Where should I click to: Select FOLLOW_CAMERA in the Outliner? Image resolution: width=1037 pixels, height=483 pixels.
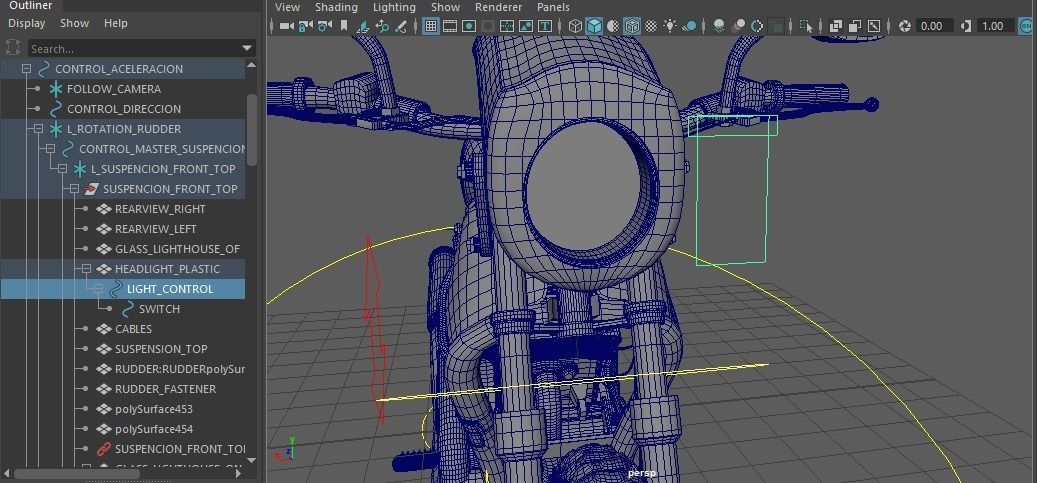114,89
